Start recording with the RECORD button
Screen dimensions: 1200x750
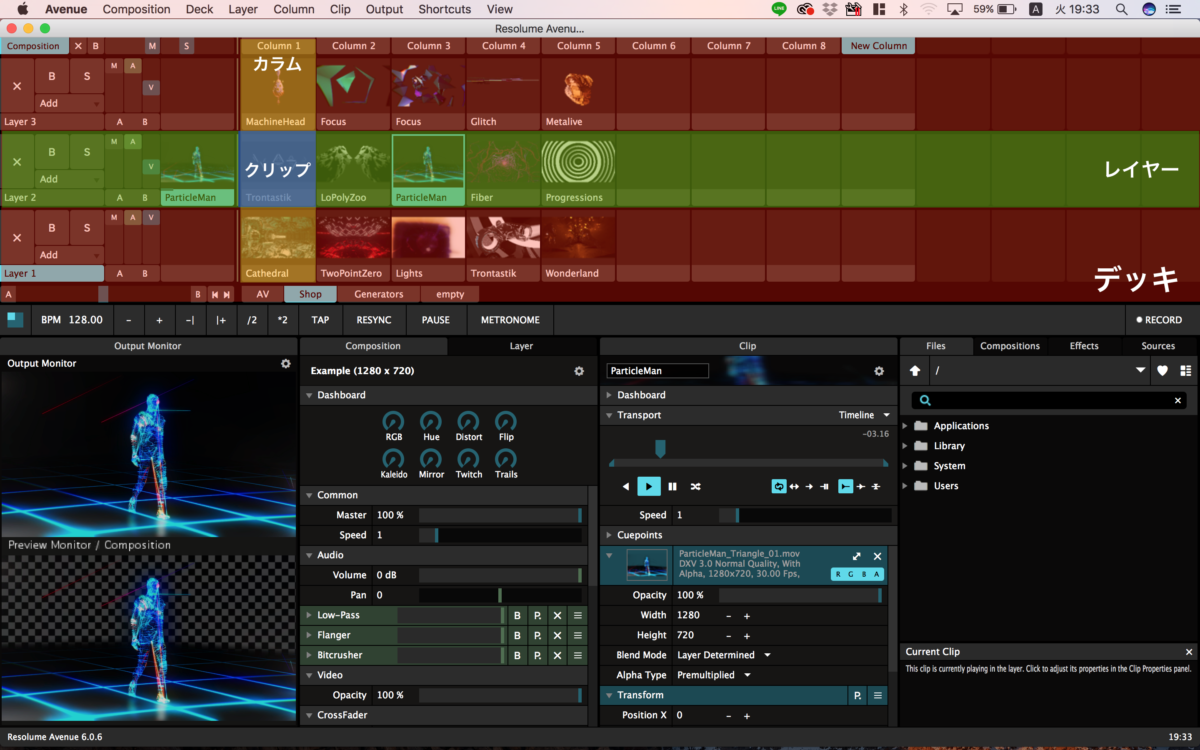(x=1158, y=320)
